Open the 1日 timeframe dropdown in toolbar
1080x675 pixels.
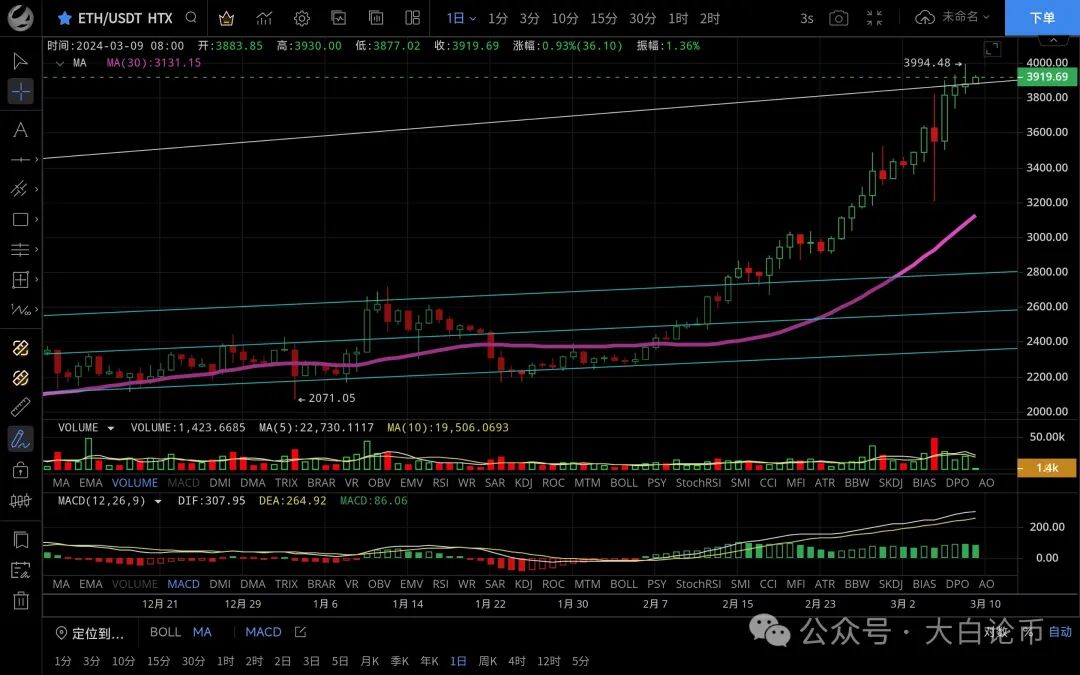tap(461, 19)
